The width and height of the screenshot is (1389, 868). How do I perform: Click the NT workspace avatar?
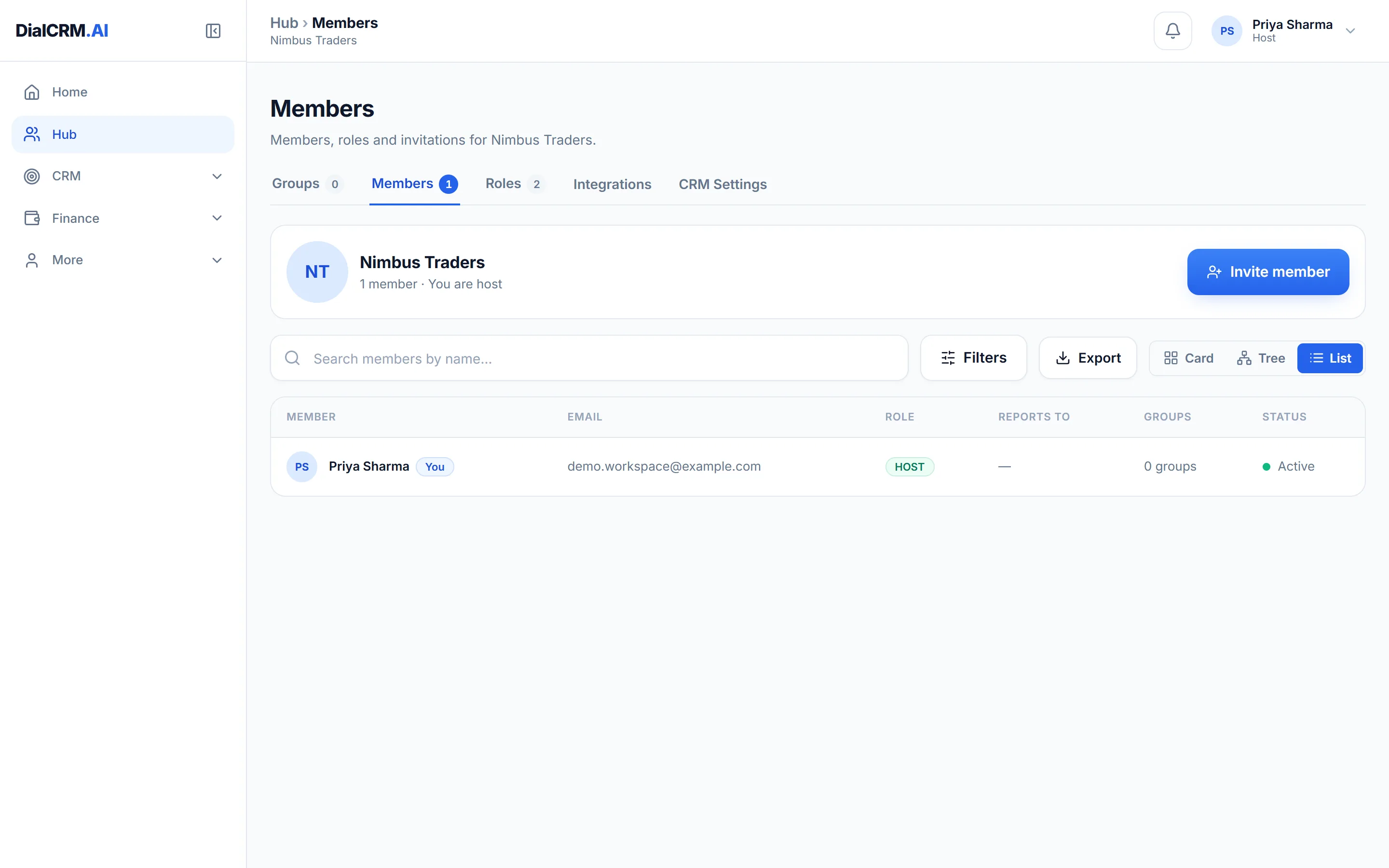click(x=317, y=271)
